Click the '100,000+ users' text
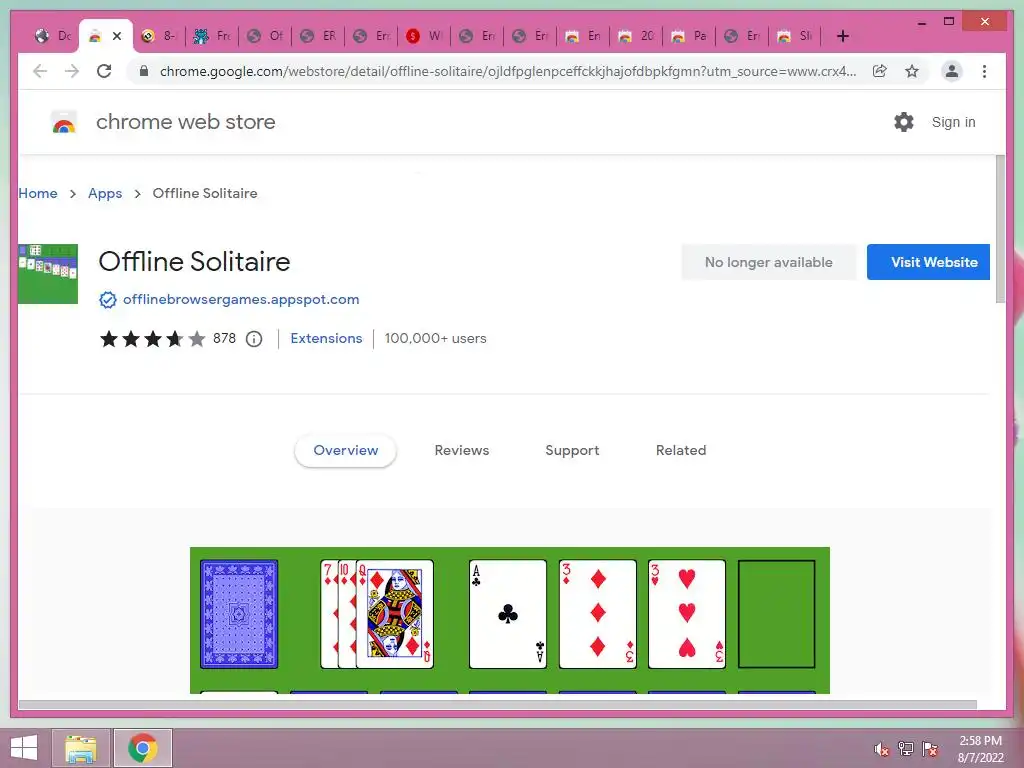1024x768 pixels. tap(435, 338)
